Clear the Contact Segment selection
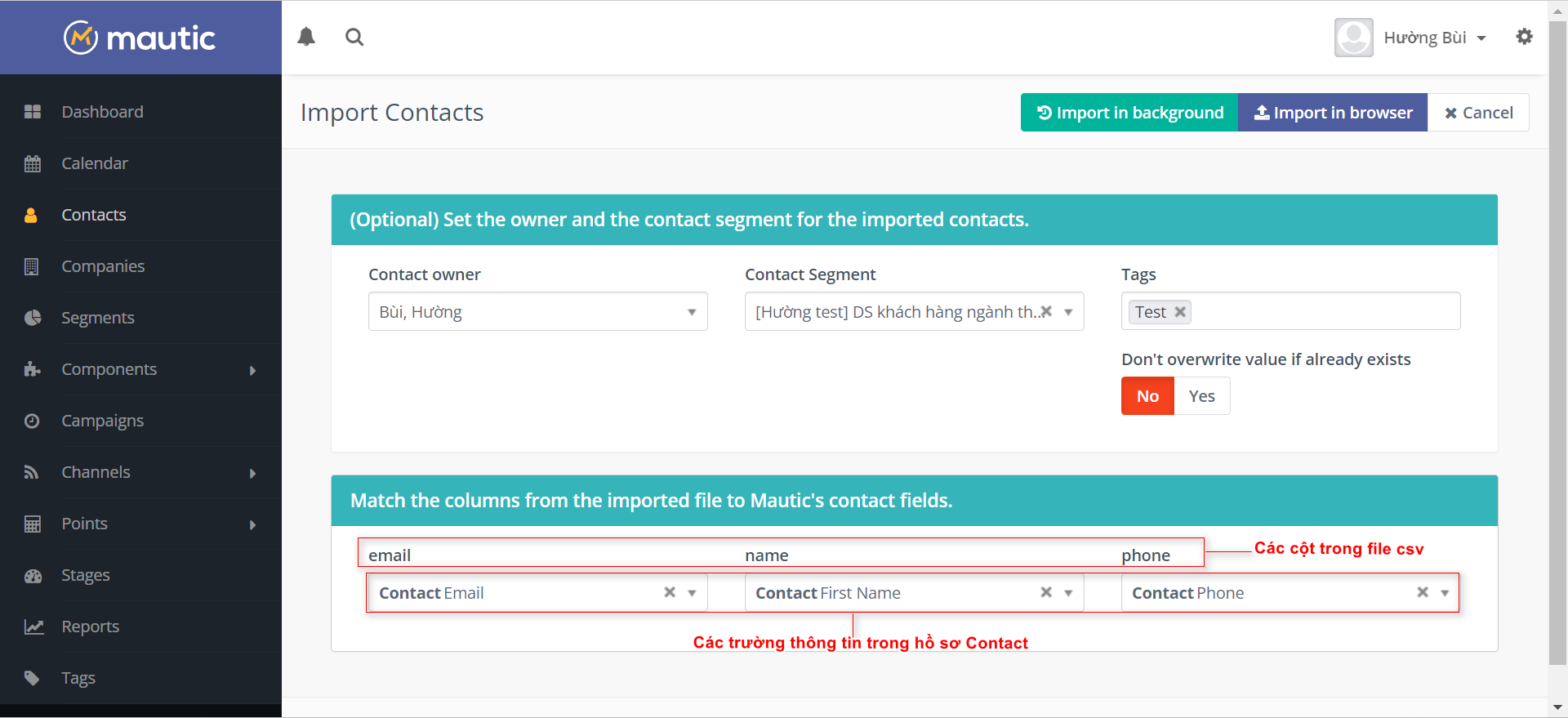 click(x=1047, y=311)
